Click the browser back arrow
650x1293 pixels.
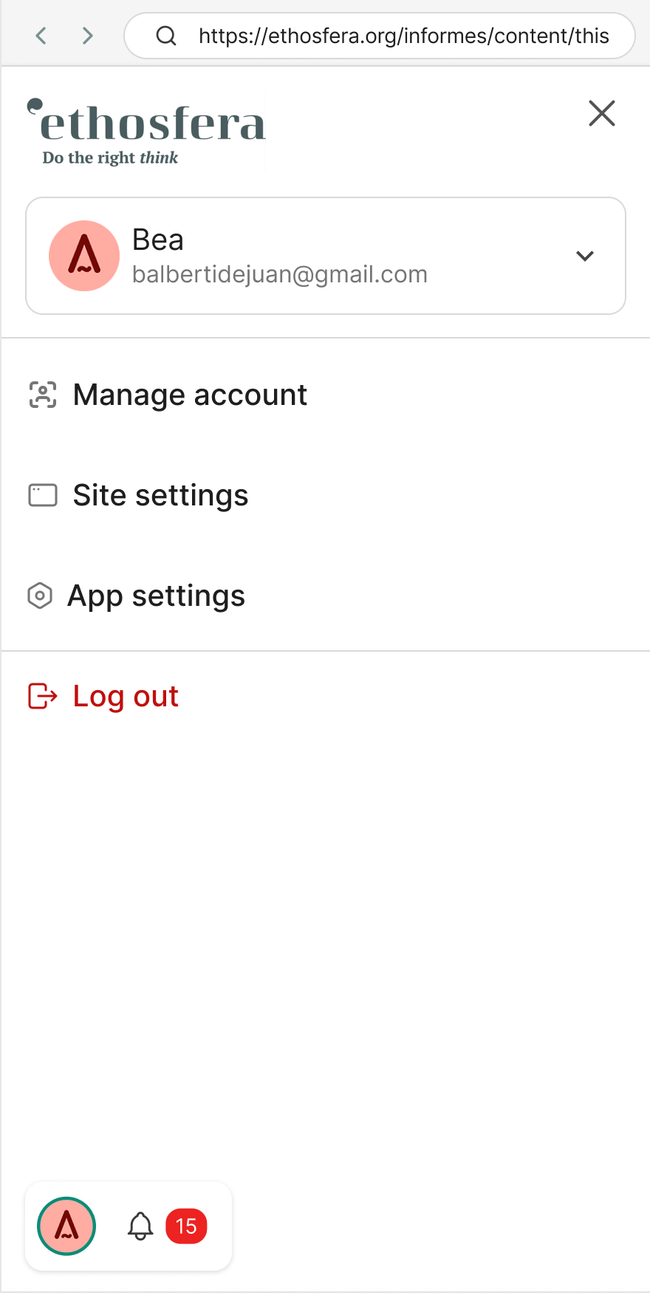41,36
